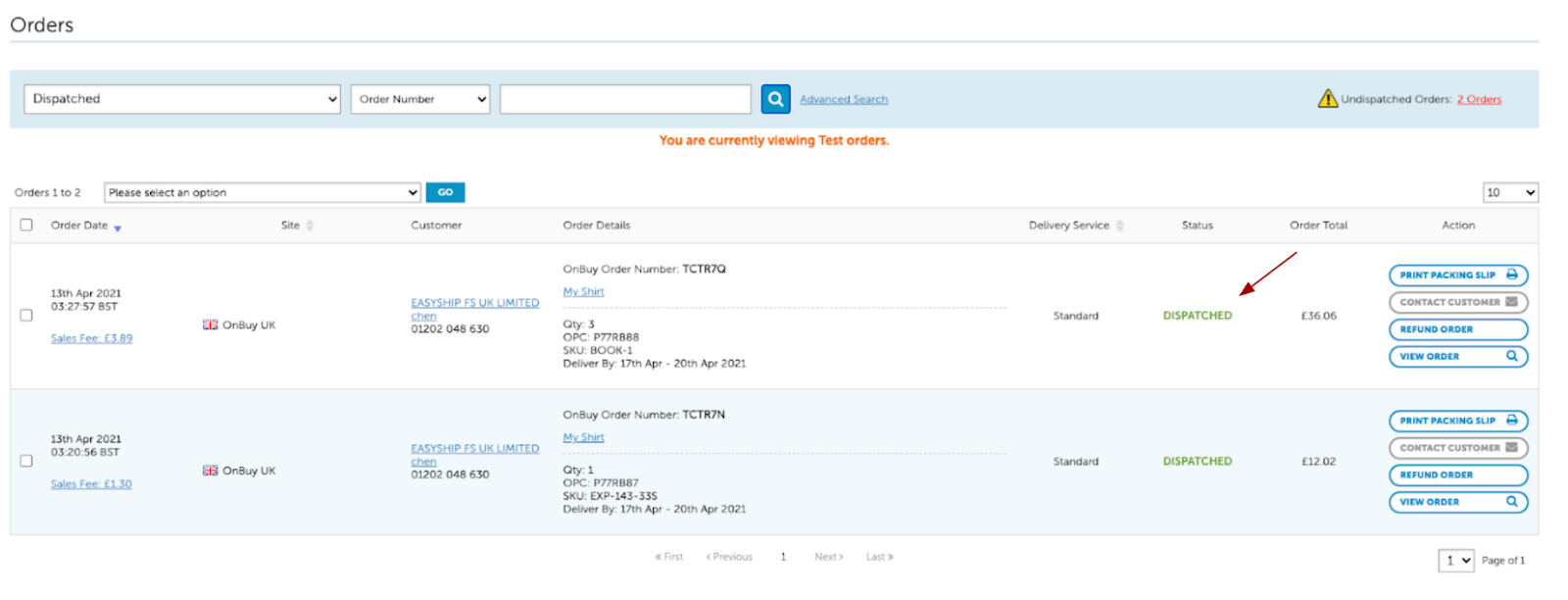The width and height of the screenshot is (1568, 600).
Task: Click Next page link
Action: click(829, 557)
